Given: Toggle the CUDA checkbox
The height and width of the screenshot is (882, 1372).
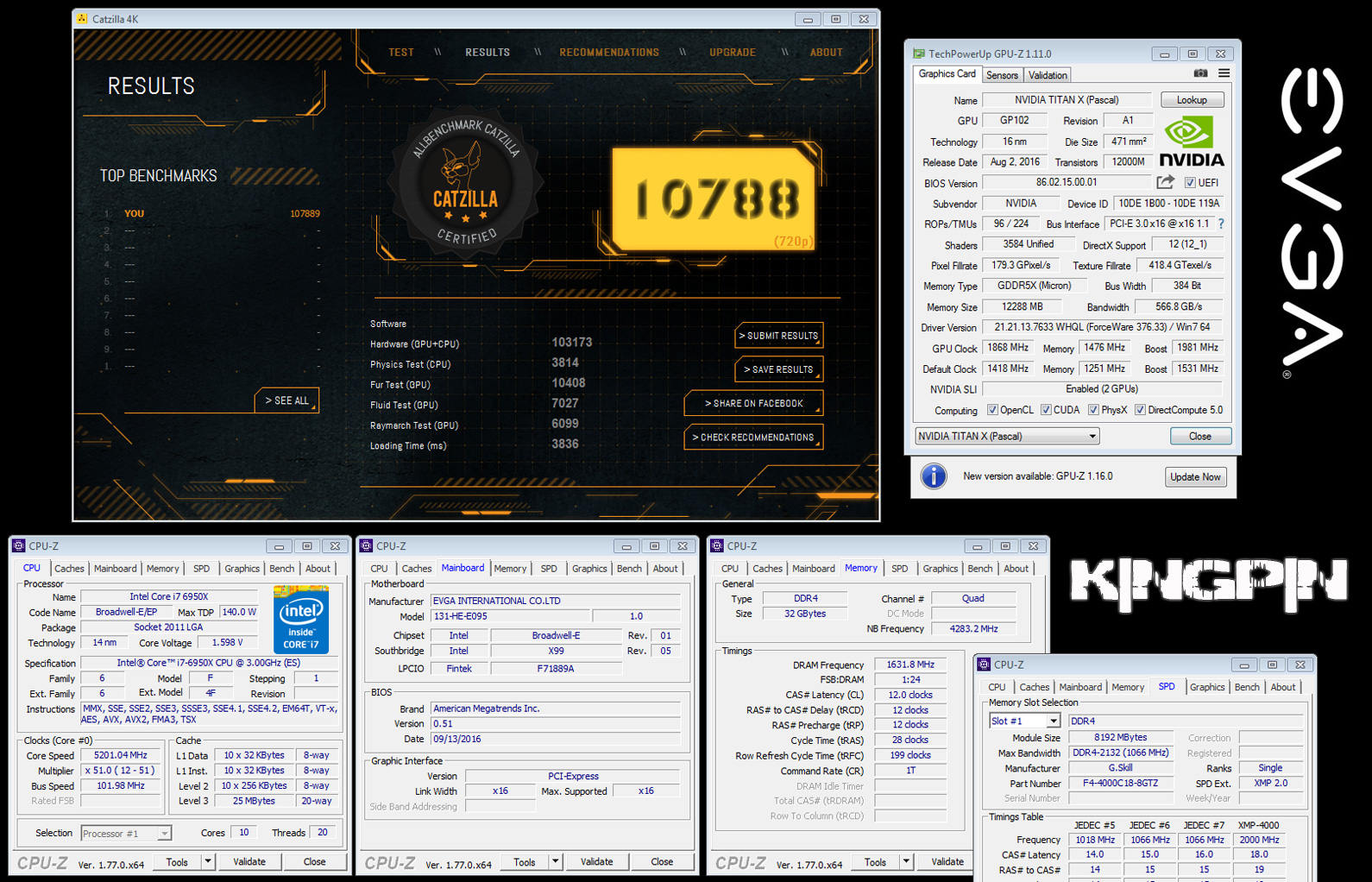Looking at the screenshot, I should click(1046, 410).
